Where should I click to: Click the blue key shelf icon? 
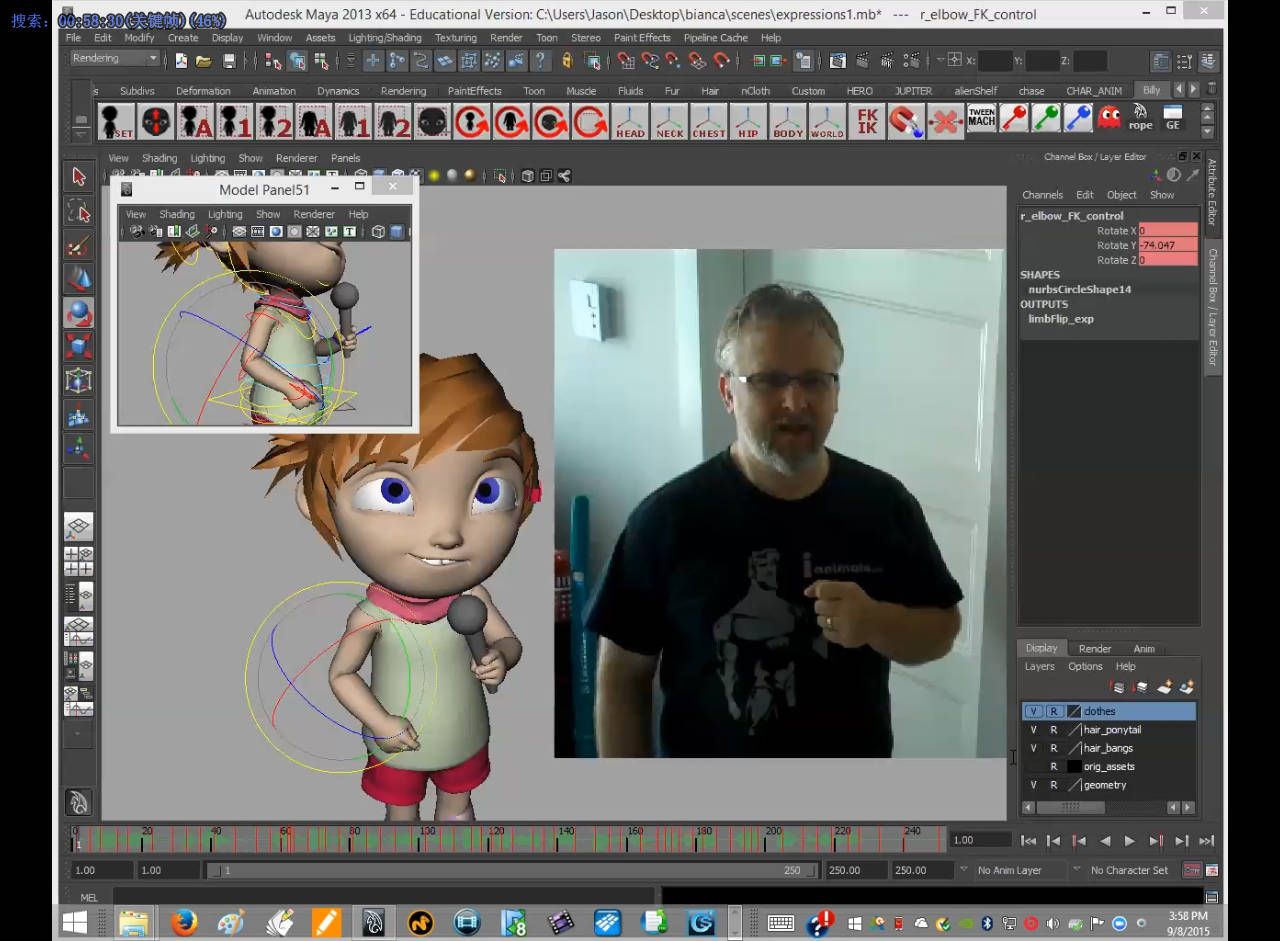[x=1078, y=118]
